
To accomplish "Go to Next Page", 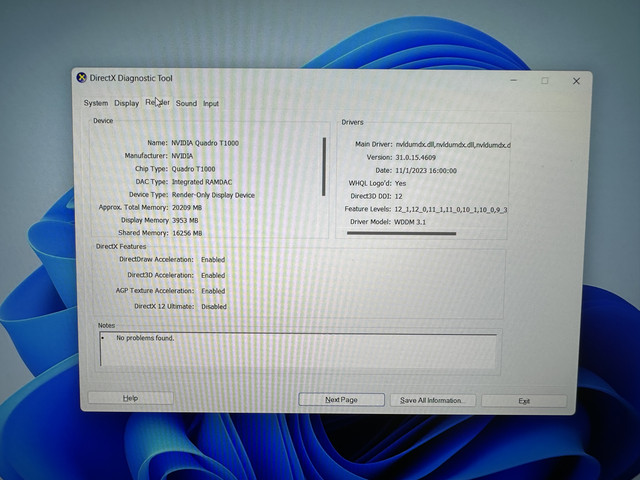I will [x=341, y=400].
